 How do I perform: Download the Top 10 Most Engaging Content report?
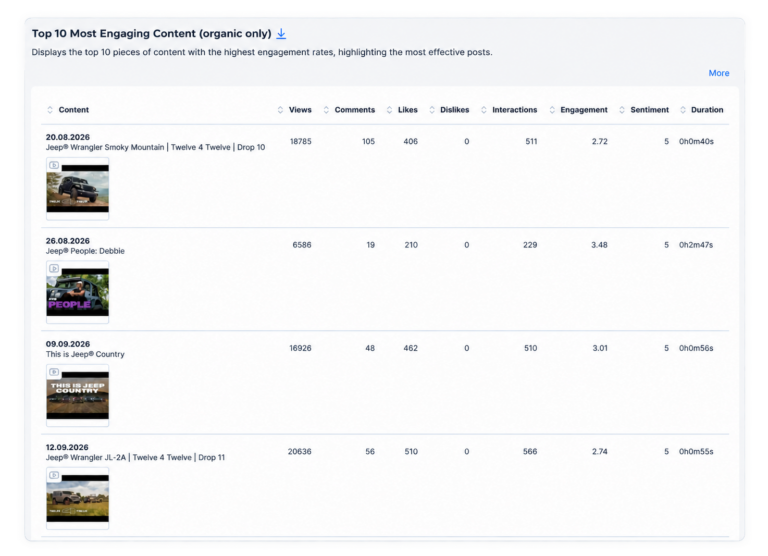coord(281,34)
